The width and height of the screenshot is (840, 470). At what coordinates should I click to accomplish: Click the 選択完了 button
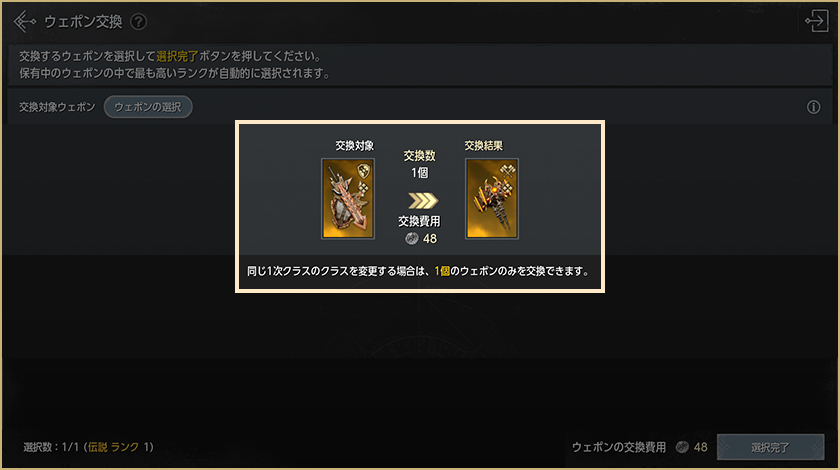pyautogui.click(x=770, y=447)
